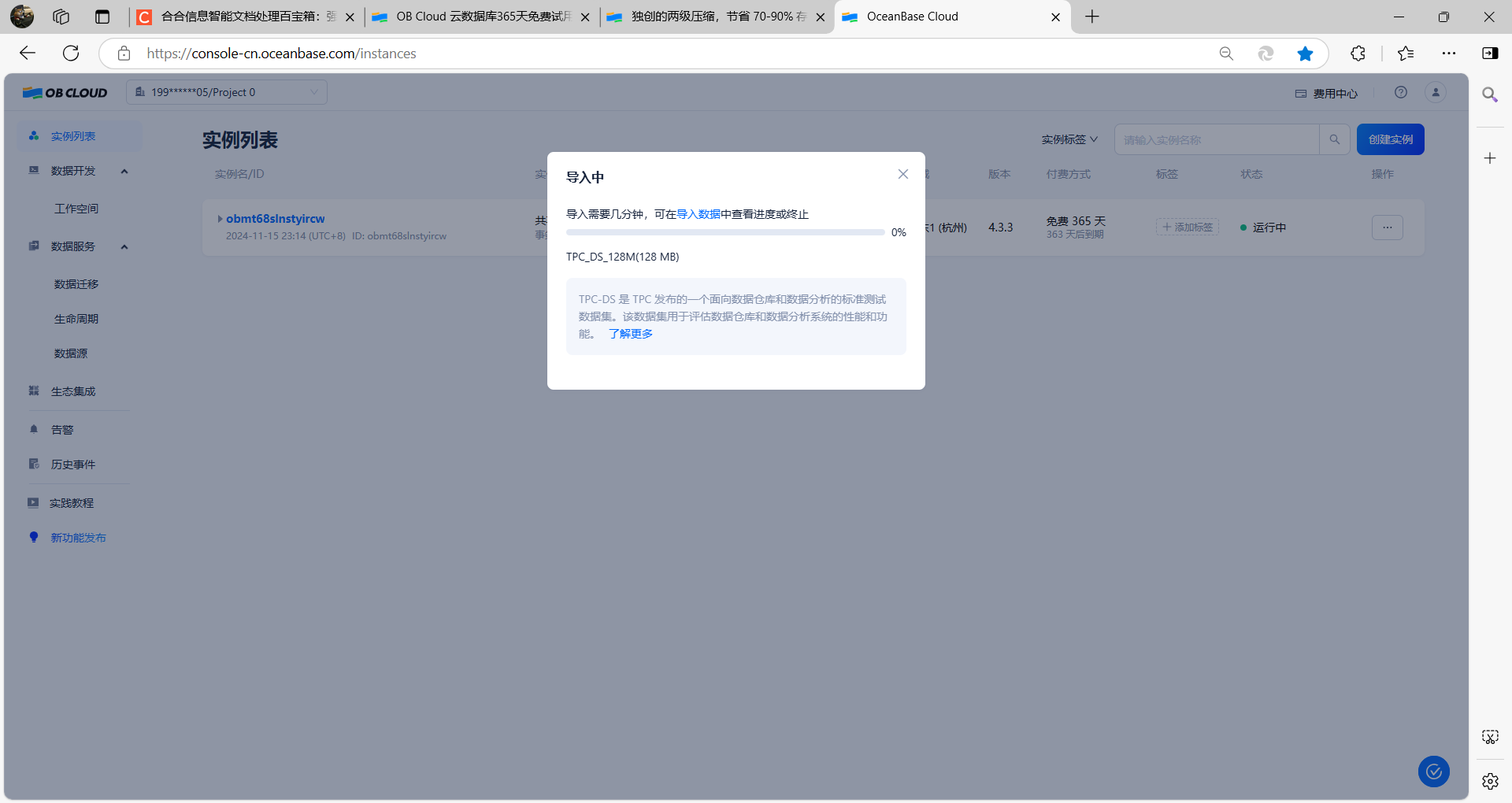Image resolution: width=1512 pixels, height=803 pixels.
Task: Click the favorites star in address bar
Action: pyautogui.click(x=1305, y=53)
